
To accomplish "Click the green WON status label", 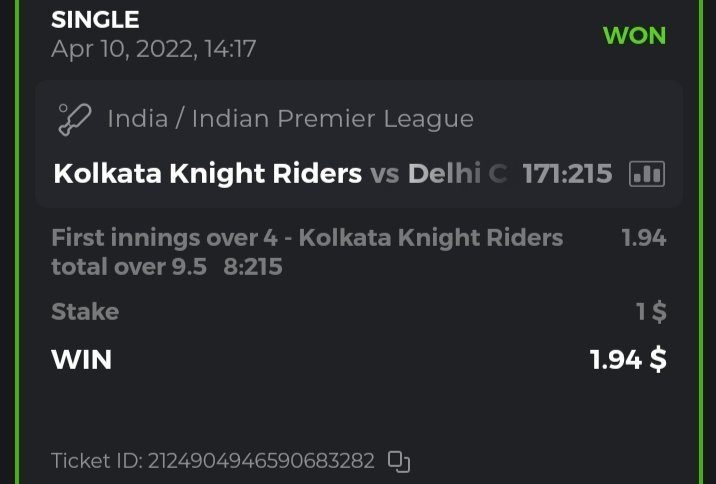I will pyautogui.click(x=634, y=35).
